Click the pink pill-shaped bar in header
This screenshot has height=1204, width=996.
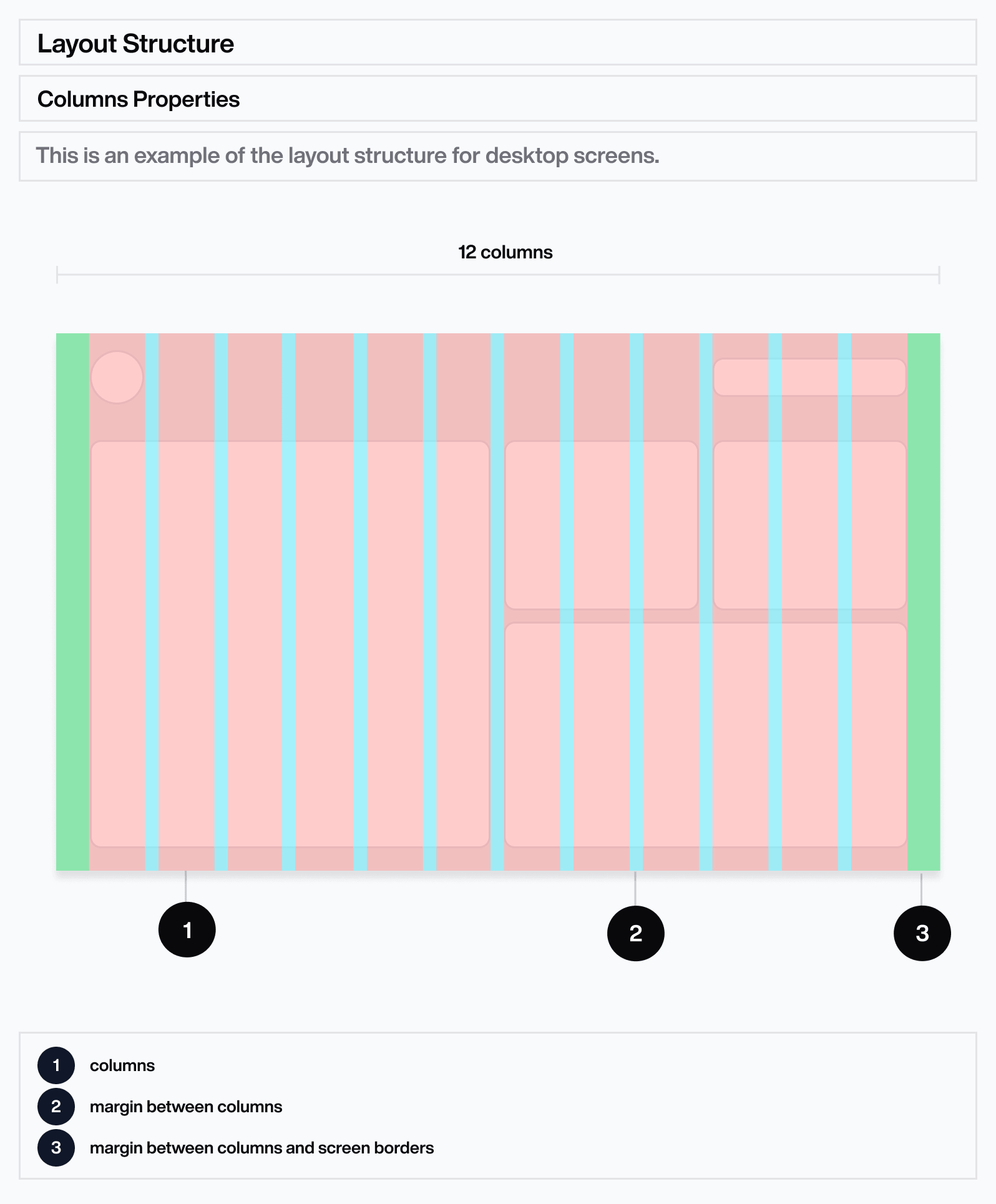tap(809, 377)
